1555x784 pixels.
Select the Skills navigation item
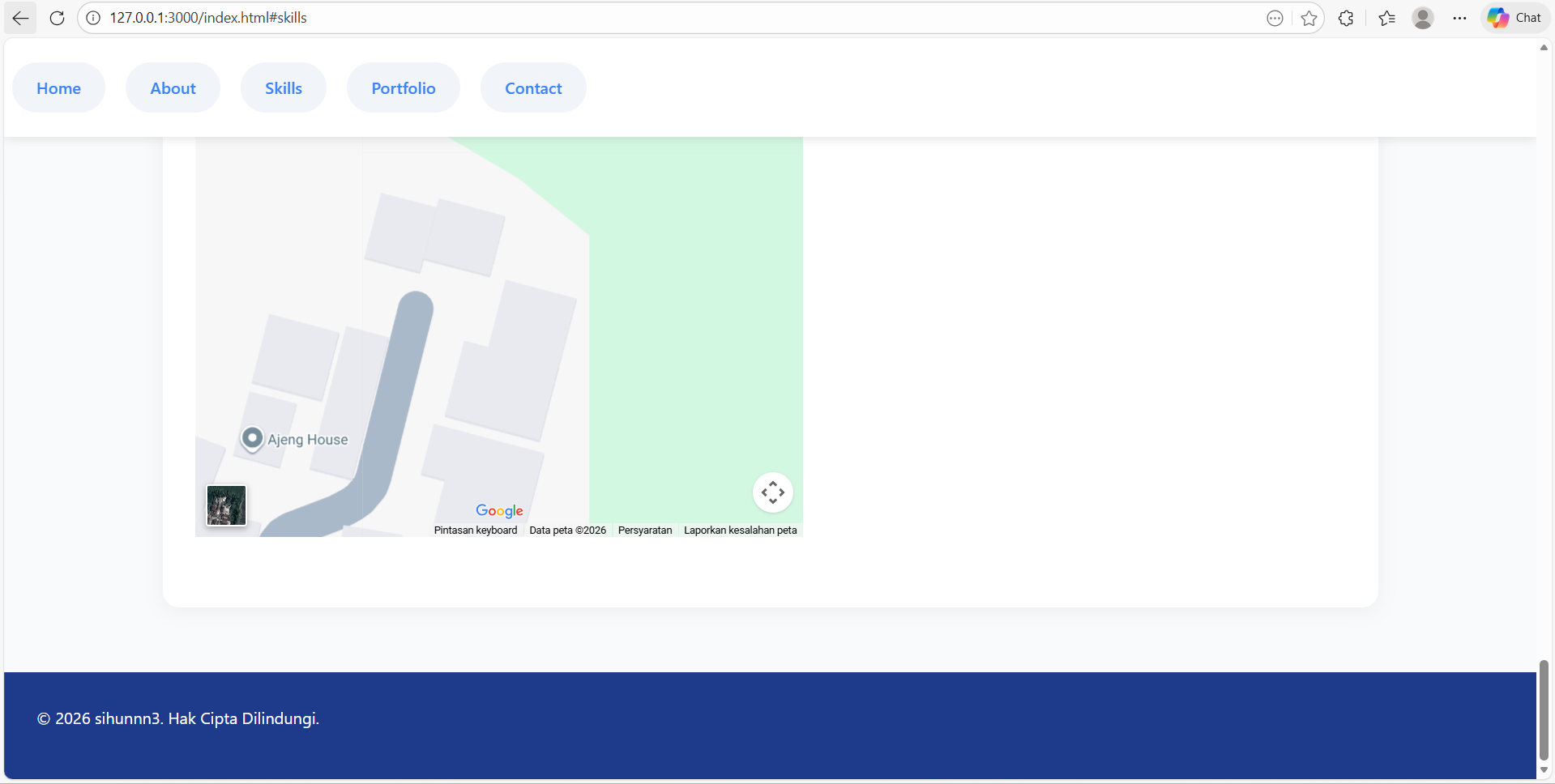[283, 87]
